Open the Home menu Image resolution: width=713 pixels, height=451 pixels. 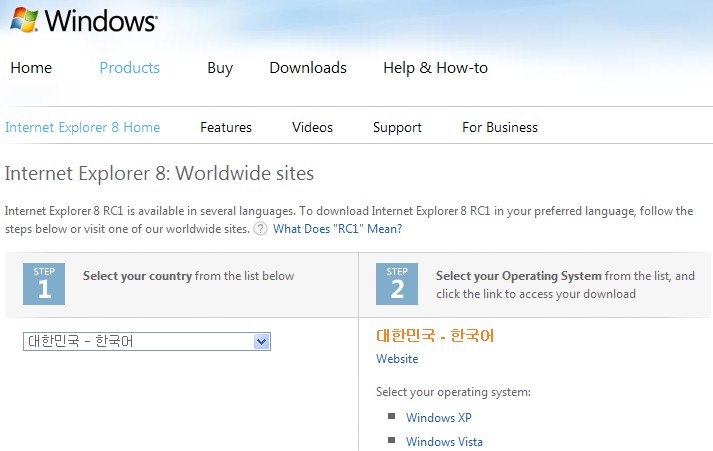(x=31, y=68)
